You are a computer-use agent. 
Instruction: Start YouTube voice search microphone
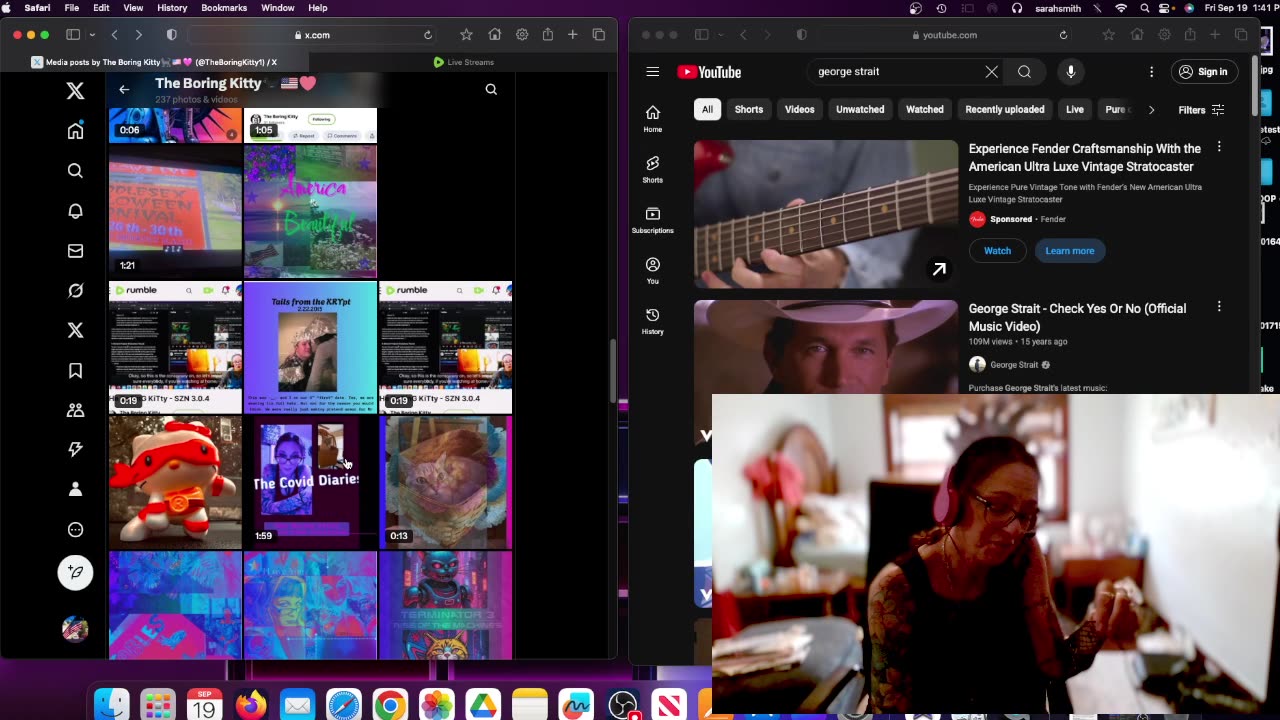pos(1071,72)
